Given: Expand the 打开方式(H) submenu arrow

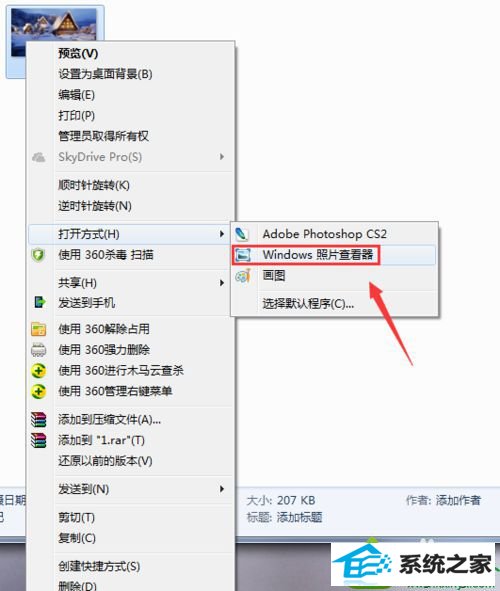Looking at the screenshot, I should (x=222, y=234).
